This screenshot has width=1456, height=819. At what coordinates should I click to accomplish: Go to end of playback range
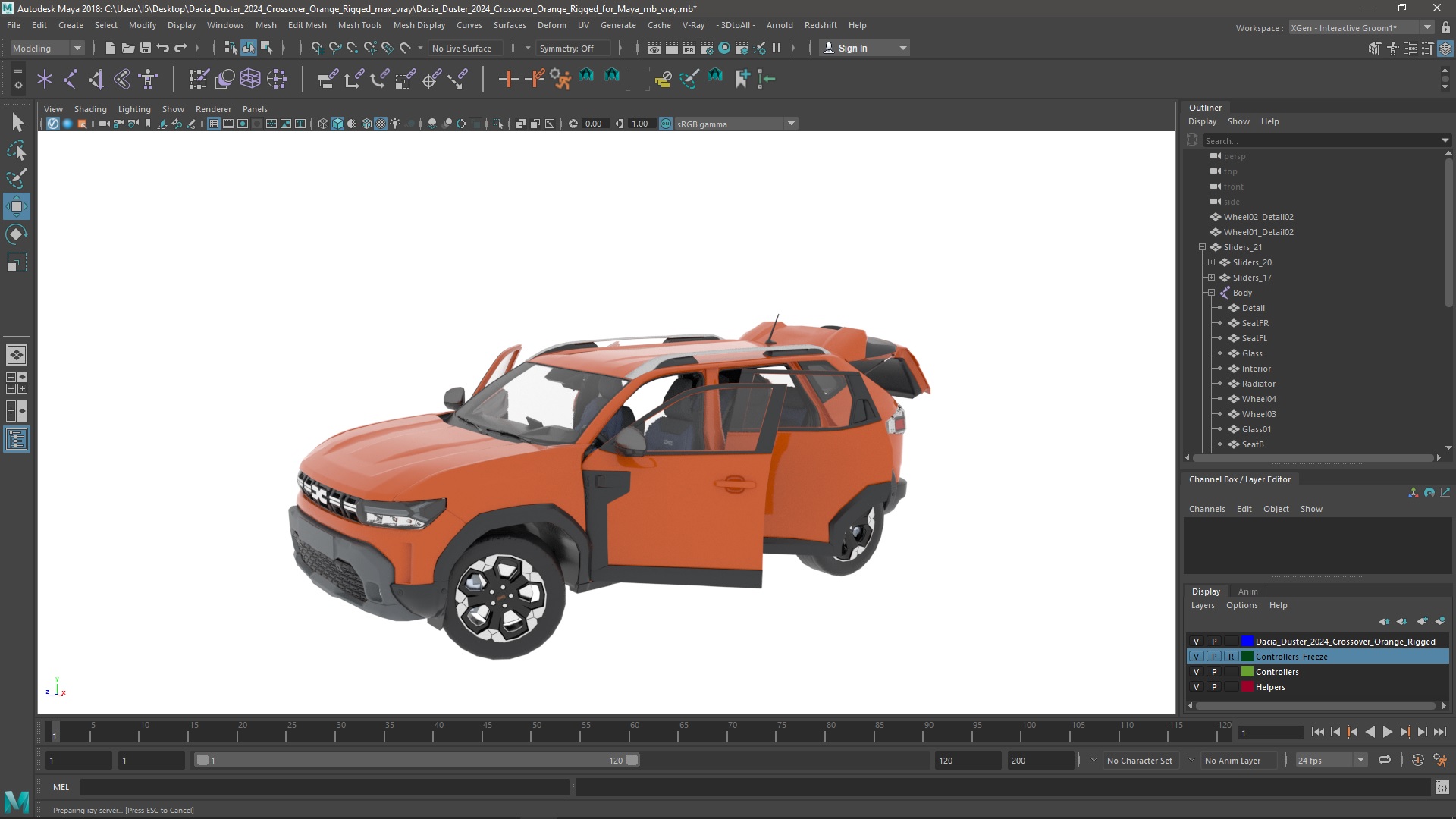click(1440, 733)
